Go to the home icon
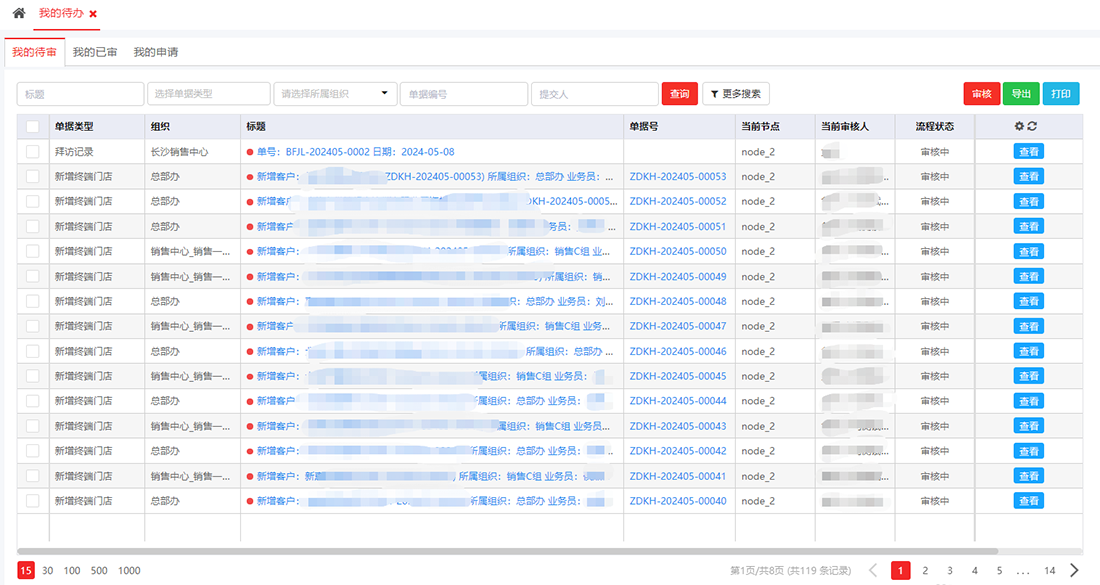1100x585 pixels. [19, 13]
